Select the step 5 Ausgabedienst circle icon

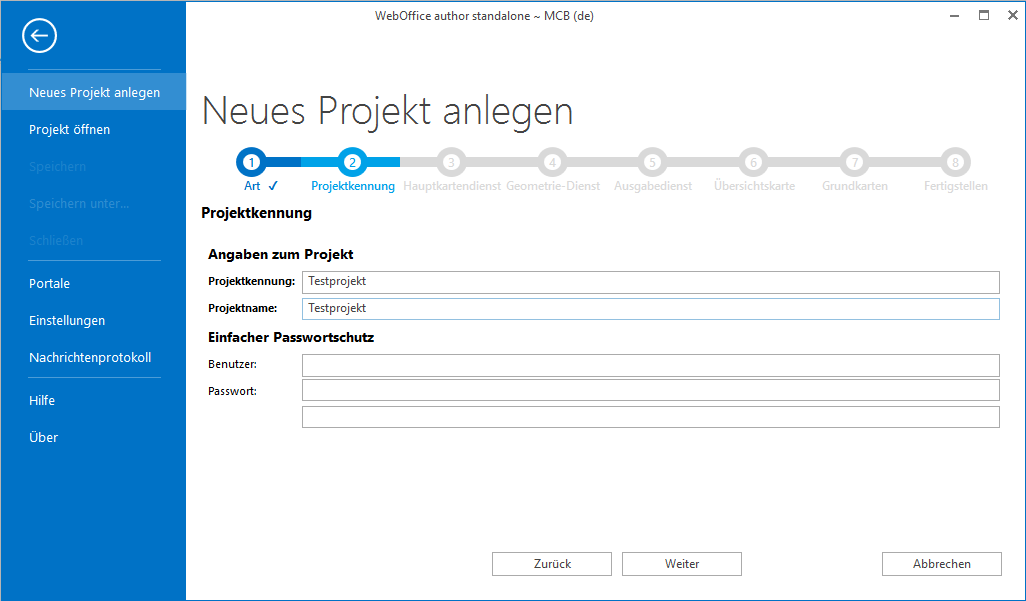(652, 162)
